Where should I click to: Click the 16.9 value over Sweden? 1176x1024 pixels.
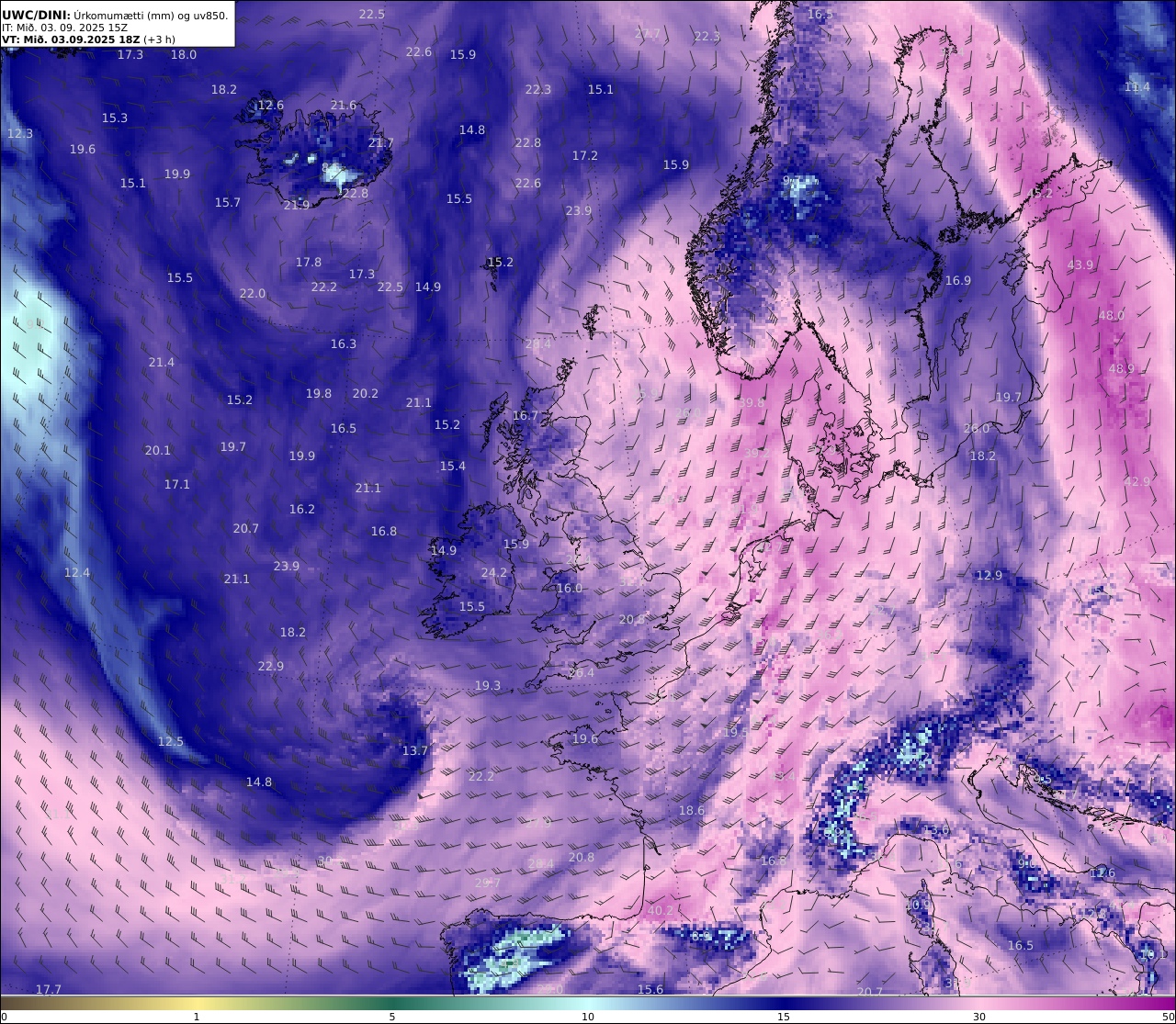958,280
